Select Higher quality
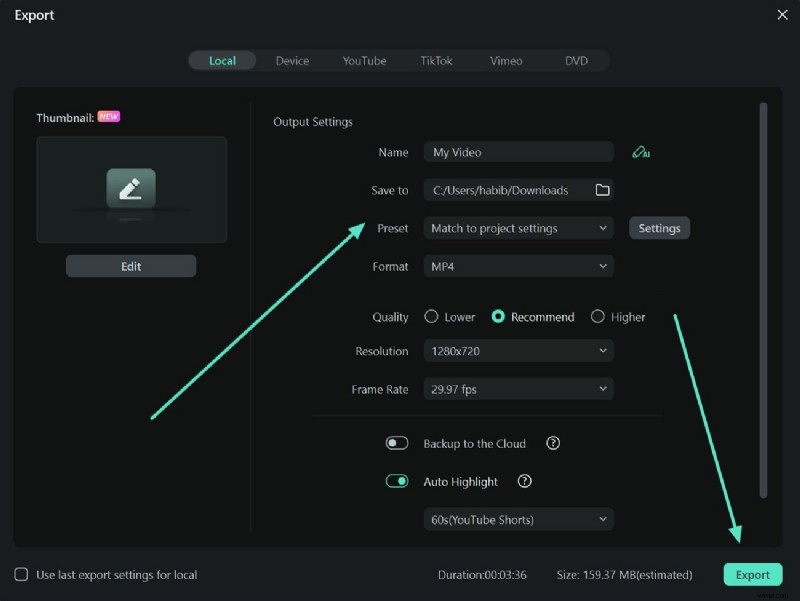 pos(597,316)
